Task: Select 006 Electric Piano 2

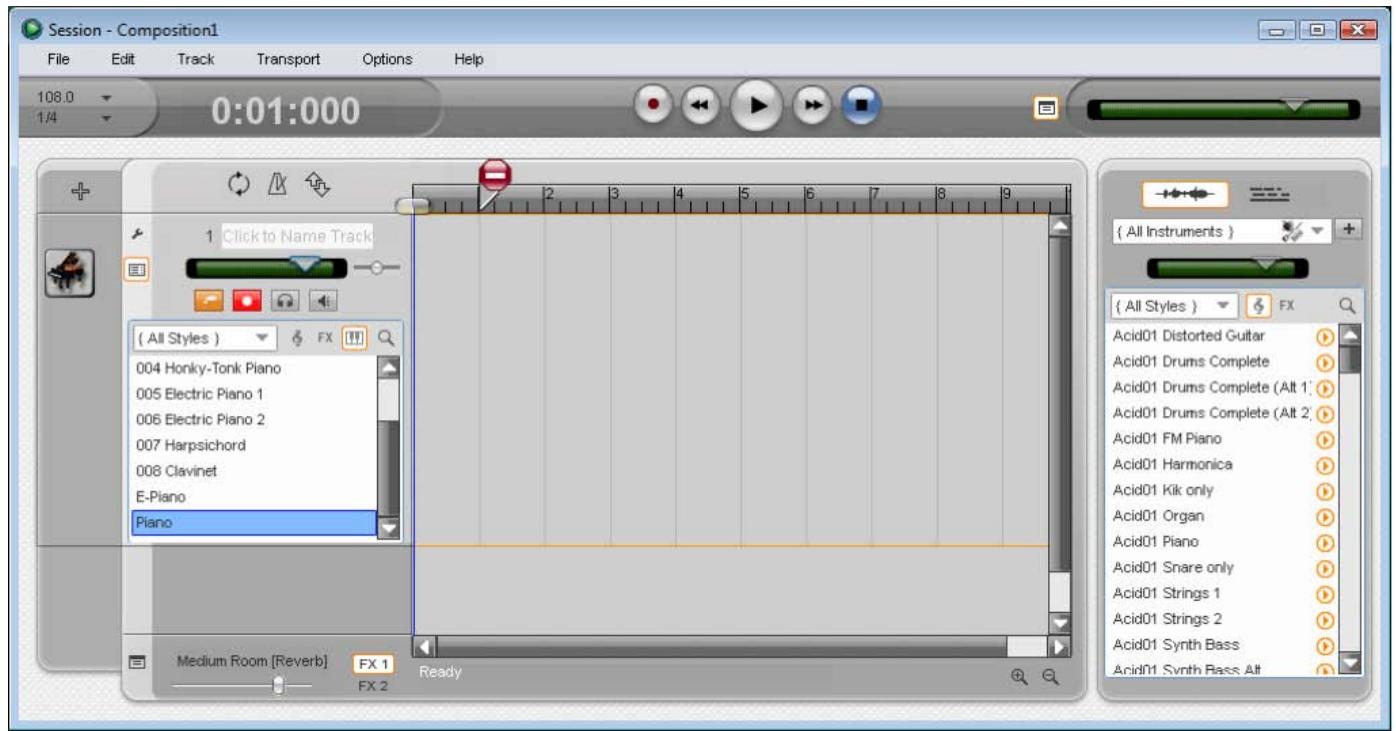Action: point(254,419)
